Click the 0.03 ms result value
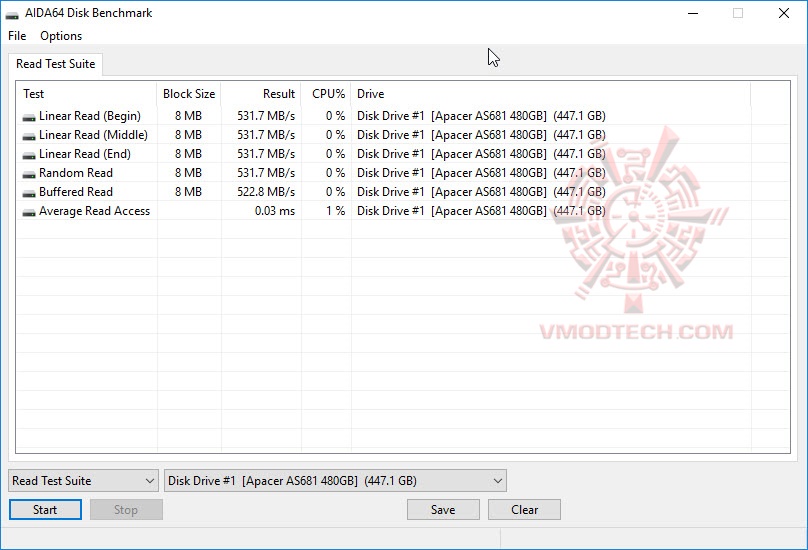 (x=275, y=211)
